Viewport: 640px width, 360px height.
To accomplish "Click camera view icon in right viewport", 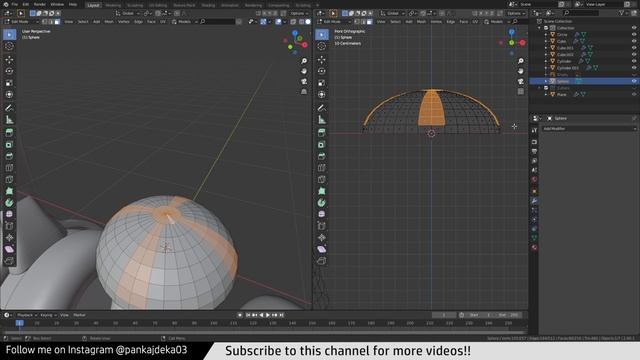I will (521, 81).
